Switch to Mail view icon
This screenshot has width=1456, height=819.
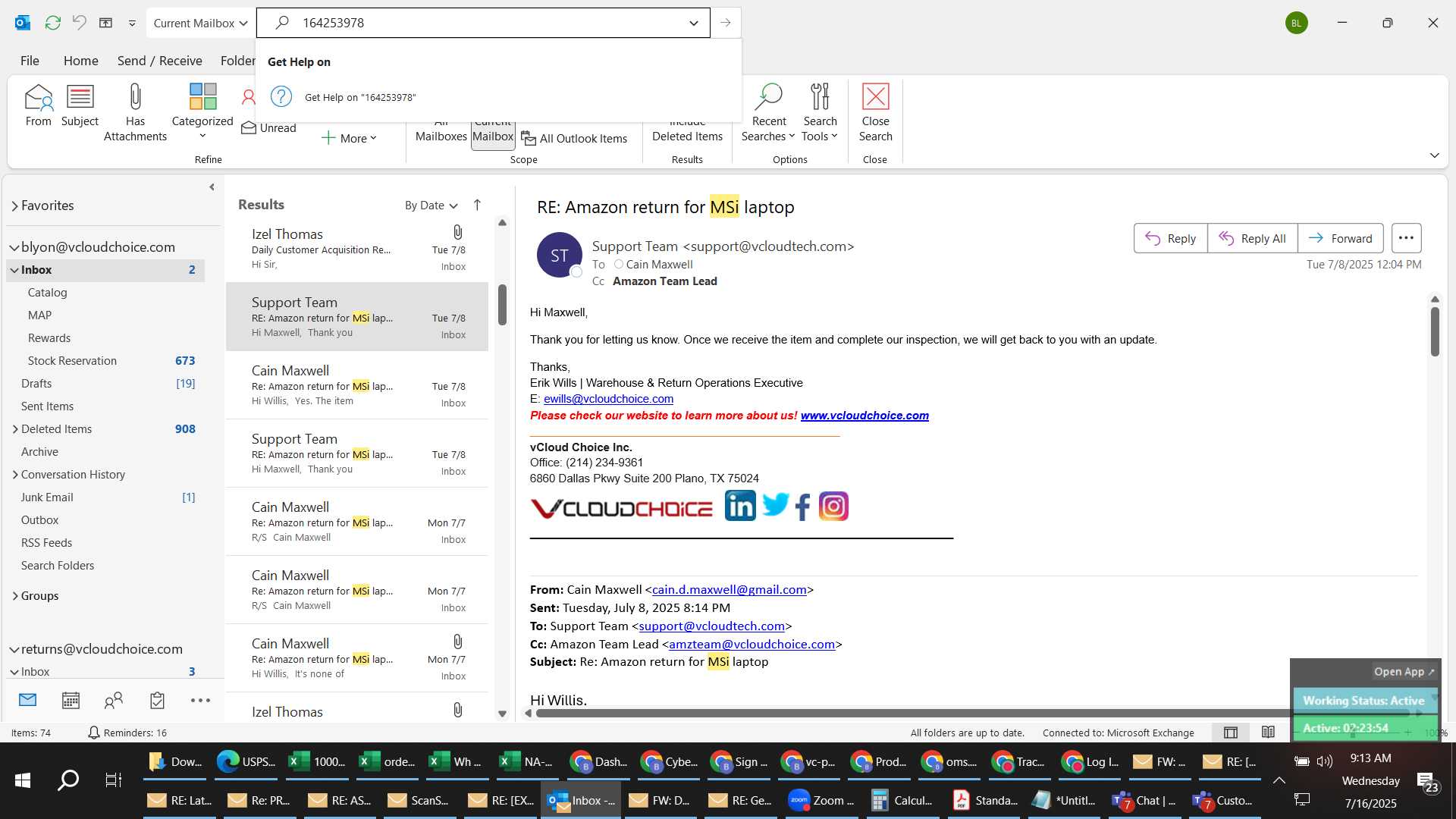pyautogui.click(x=27, y=700)
